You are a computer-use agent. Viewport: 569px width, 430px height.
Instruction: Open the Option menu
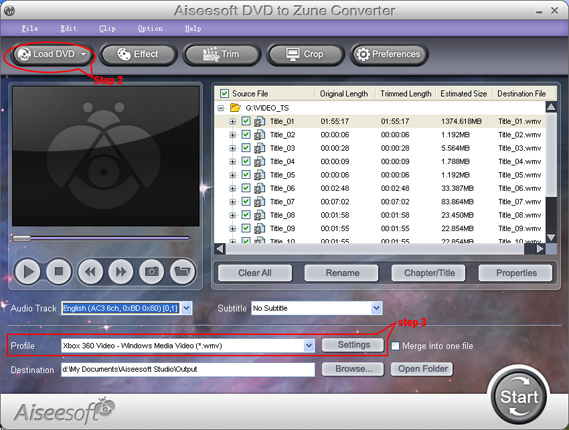(150, 28)
